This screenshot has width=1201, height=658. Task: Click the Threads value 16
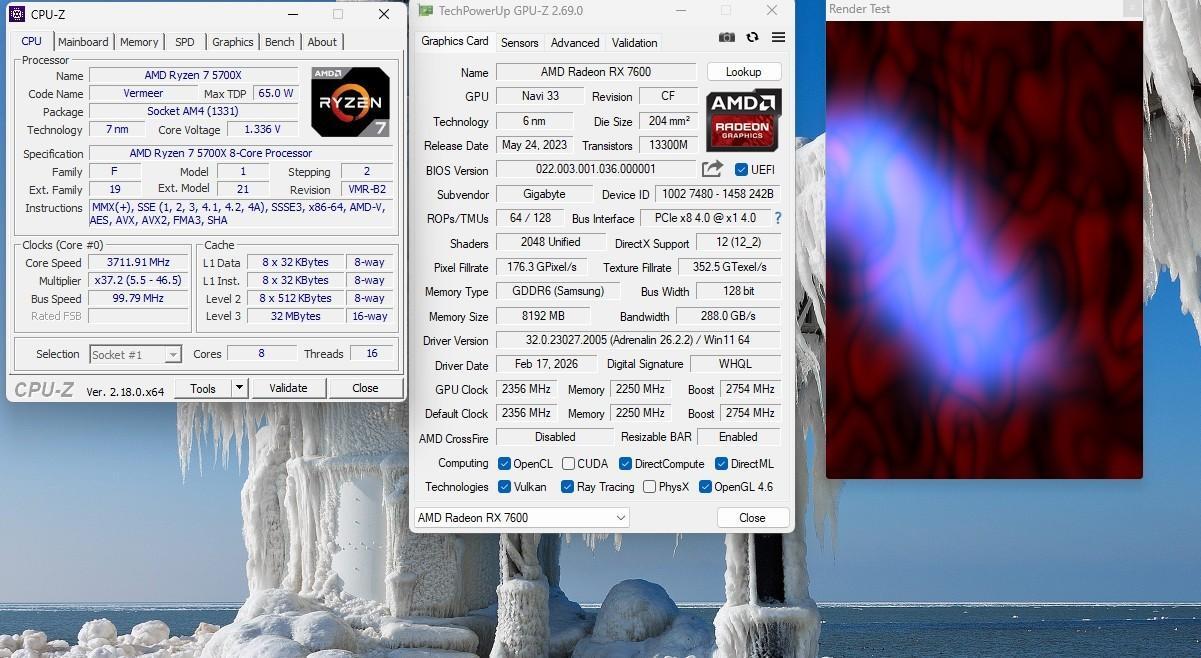(371, 354)
